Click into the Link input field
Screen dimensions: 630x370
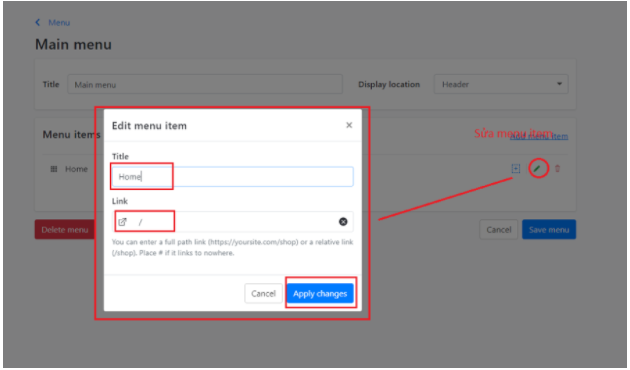[233, 222]
